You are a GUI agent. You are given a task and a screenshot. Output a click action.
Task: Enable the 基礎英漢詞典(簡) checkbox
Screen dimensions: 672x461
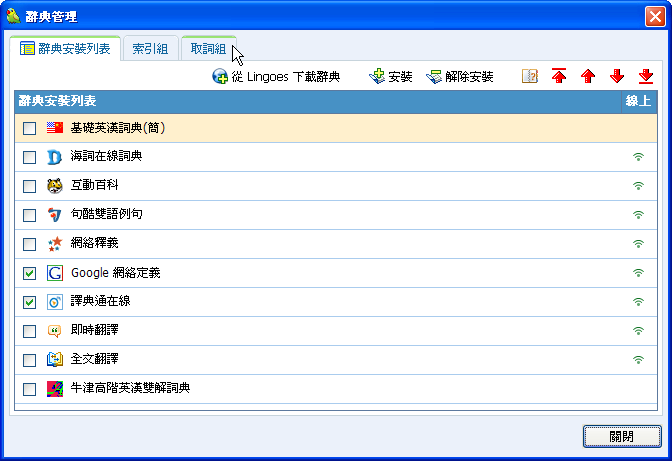pos(29,128)
